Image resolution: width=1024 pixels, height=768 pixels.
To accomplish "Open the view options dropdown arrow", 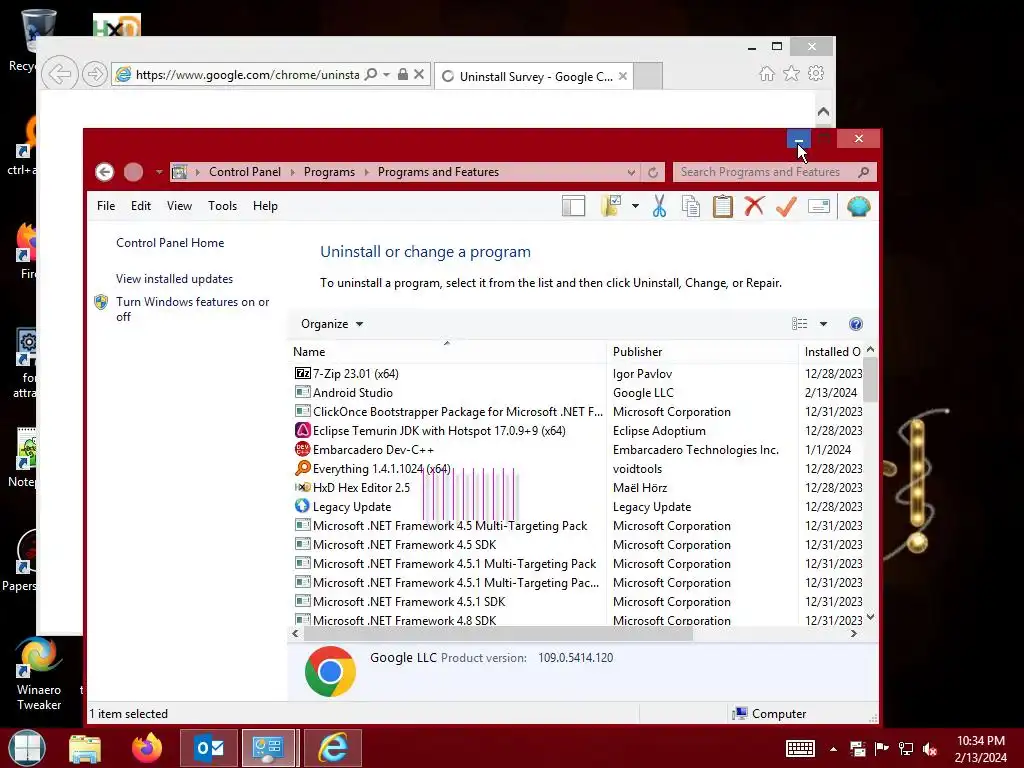I will coord(823,324).
